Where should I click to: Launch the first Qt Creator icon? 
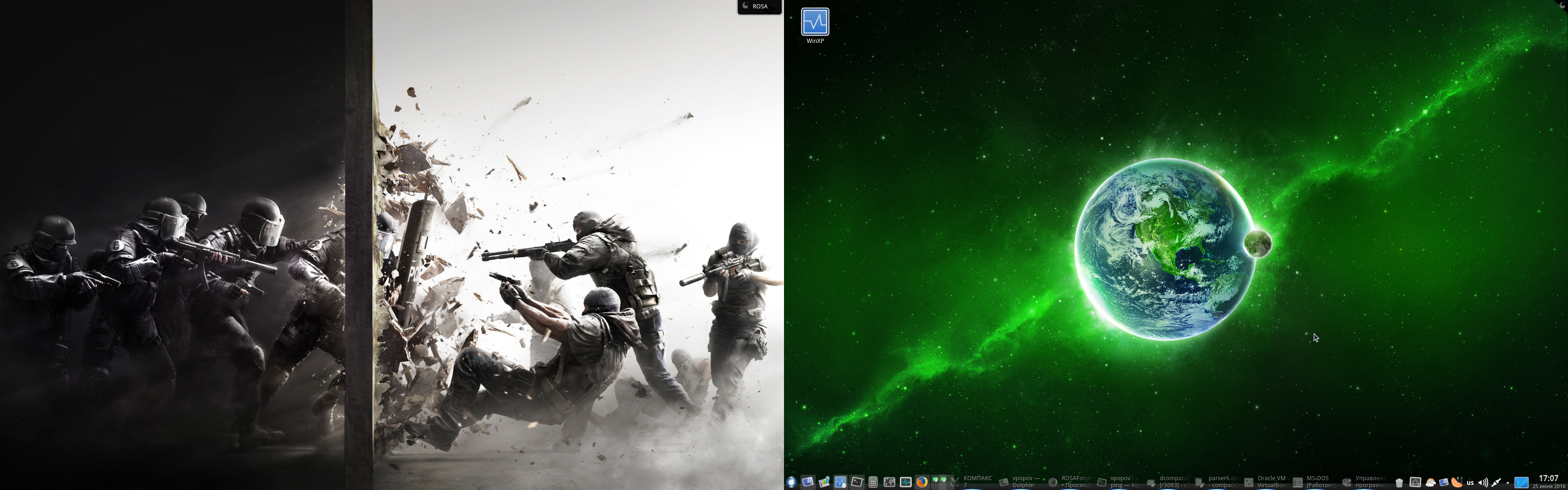click(x=936, y=481)
